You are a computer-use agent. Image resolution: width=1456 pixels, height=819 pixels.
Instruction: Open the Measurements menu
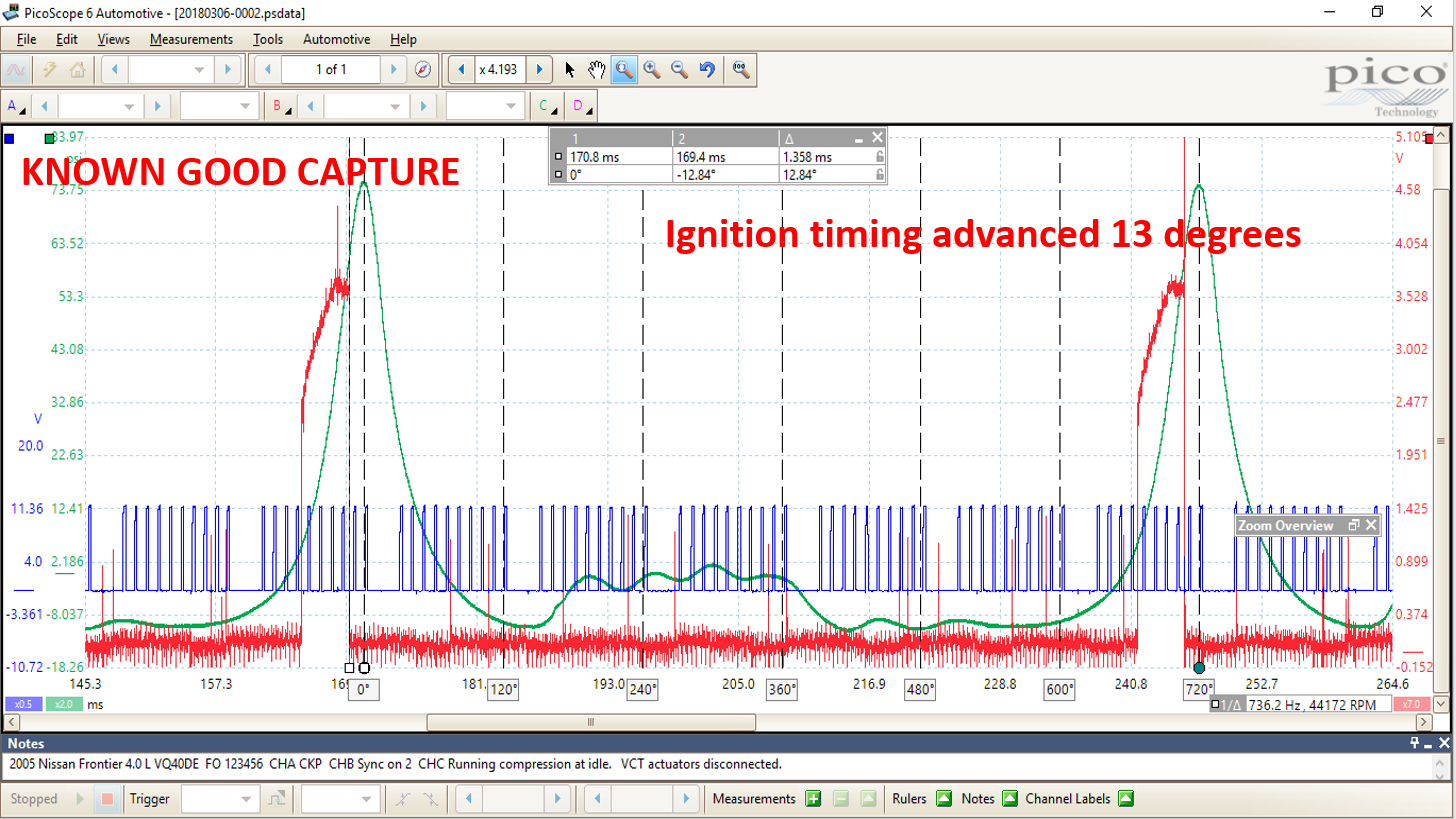pyautogui.click(x=191, y=39)
